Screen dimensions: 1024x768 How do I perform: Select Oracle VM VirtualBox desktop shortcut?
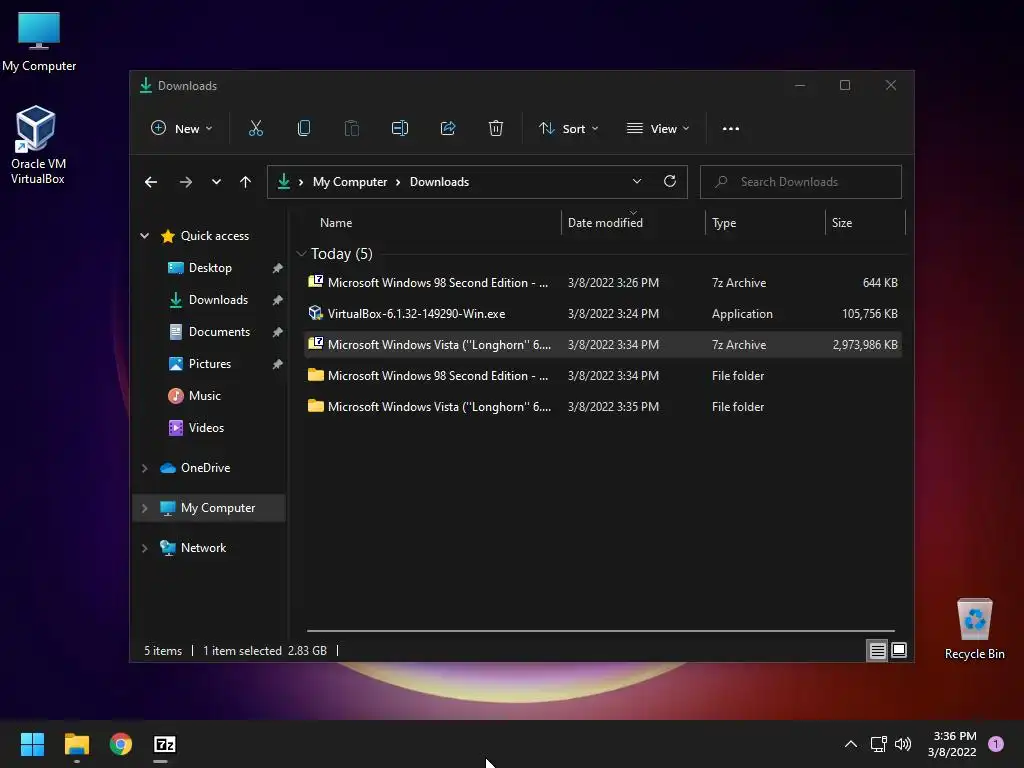tap(37, 145)
